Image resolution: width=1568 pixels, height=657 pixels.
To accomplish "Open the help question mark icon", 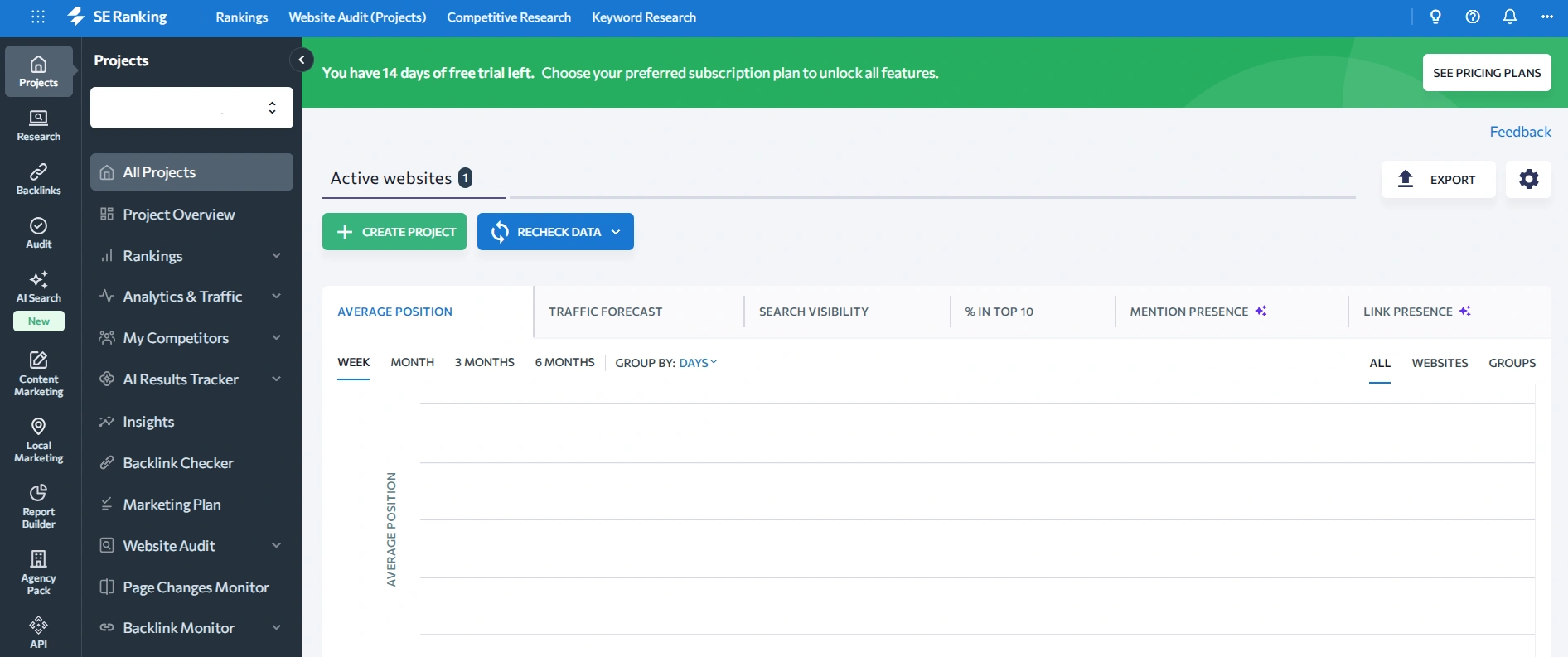I will (1473, 17).
